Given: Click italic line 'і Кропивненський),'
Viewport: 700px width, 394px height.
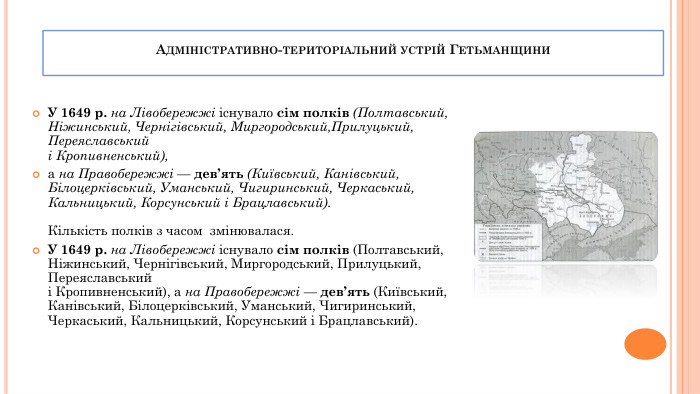Looking at the screenshot, I should pos(108,156).
